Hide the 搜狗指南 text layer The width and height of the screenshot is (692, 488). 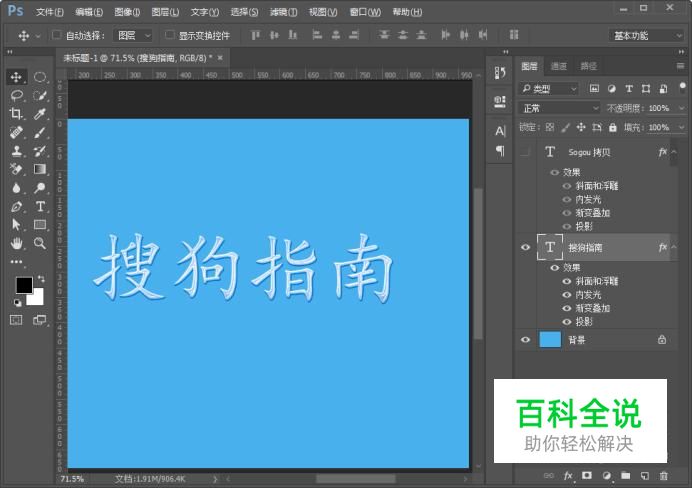(525, 248)
